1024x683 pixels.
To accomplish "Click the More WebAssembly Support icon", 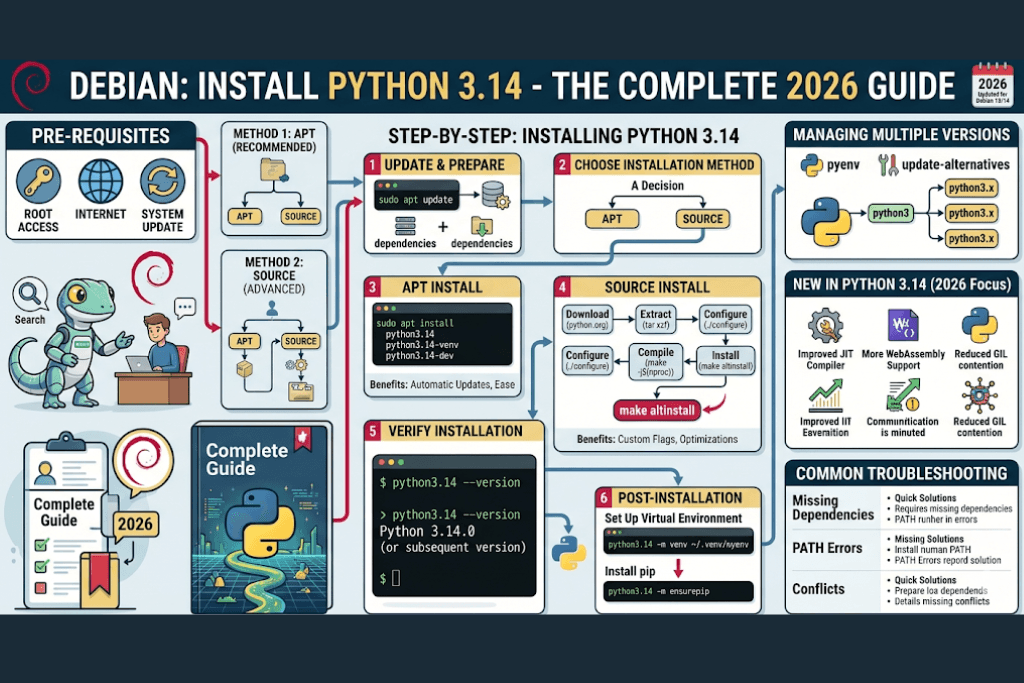I will click(903, 325).
